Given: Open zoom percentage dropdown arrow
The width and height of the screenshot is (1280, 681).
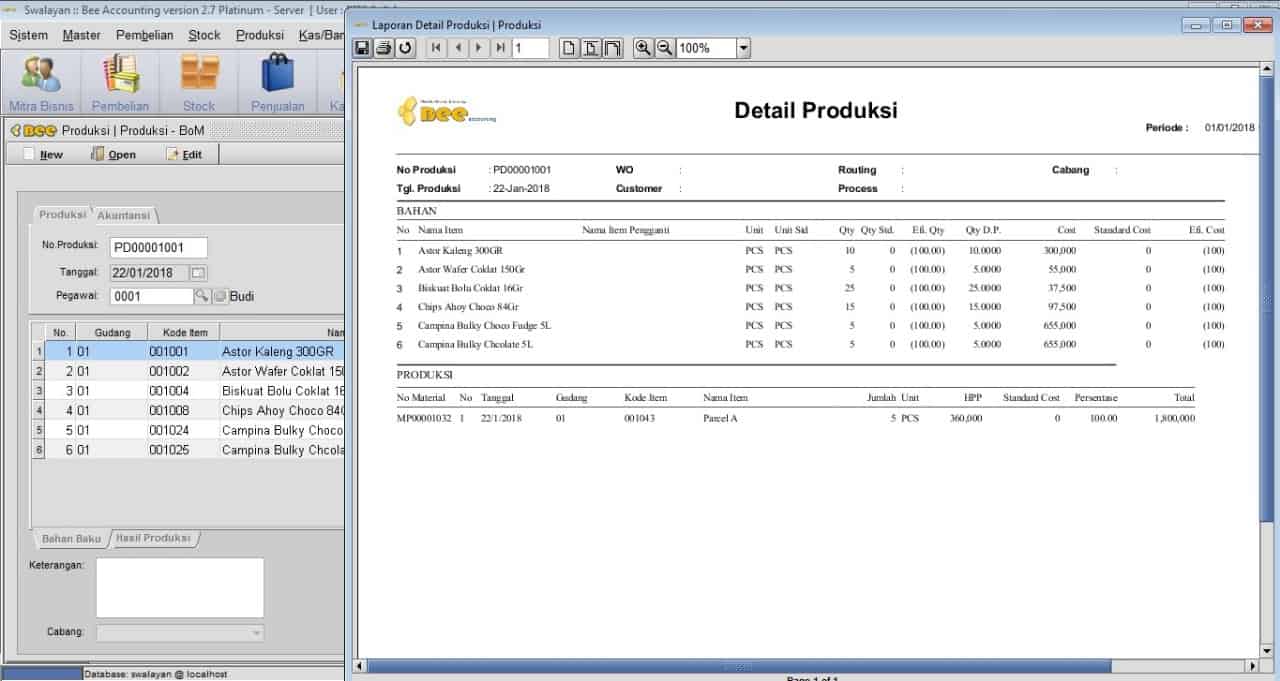Looking at the screenshot, I should click(x=743, y=48).
